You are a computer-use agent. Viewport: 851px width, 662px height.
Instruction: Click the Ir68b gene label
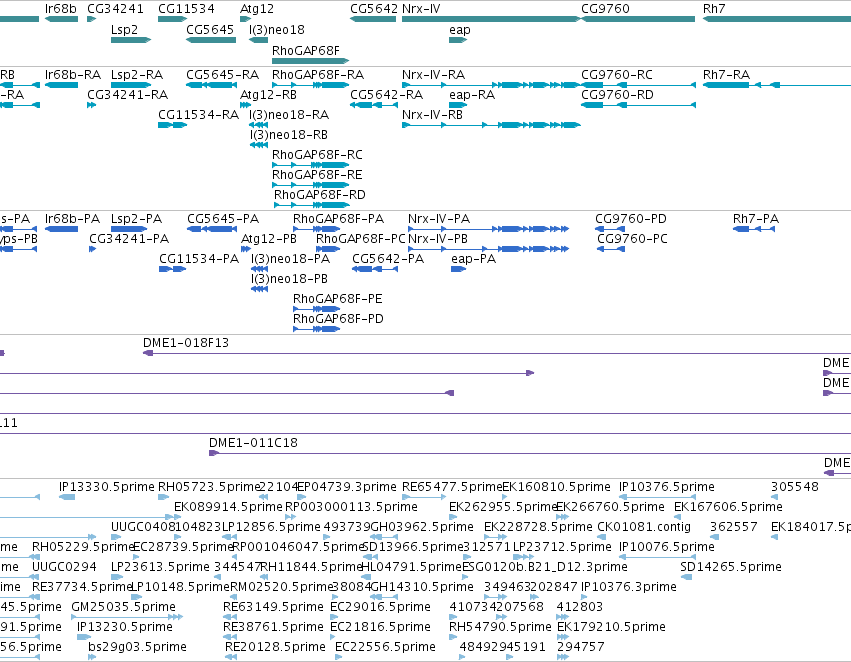tap(61, 9)
